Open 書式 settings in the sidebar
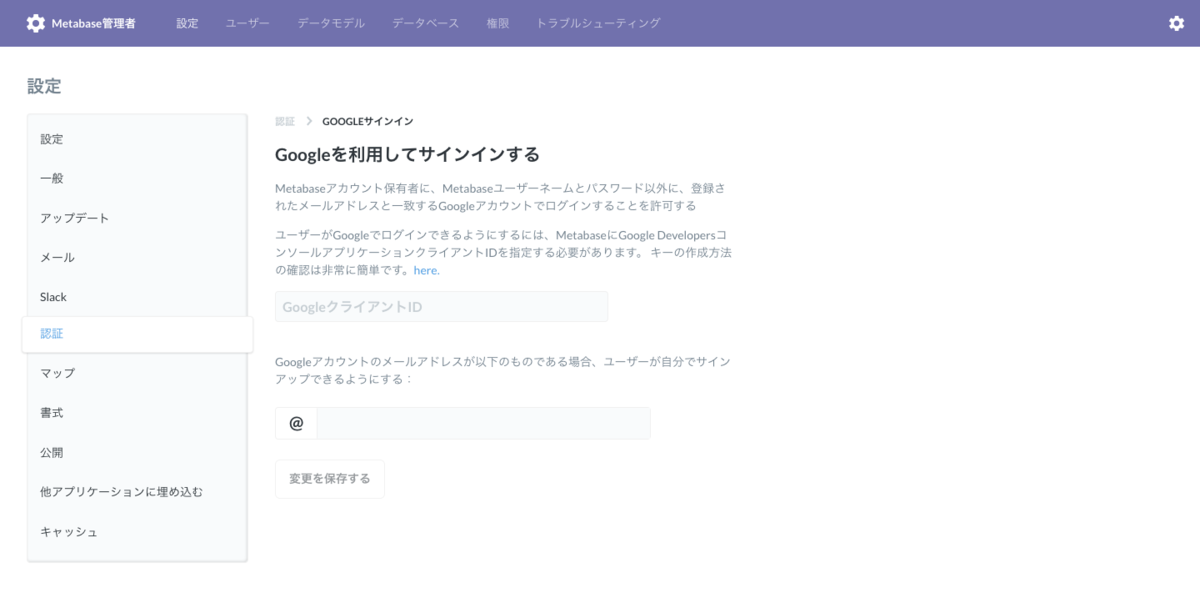The image size is (1200, 598). pos(137,412)
